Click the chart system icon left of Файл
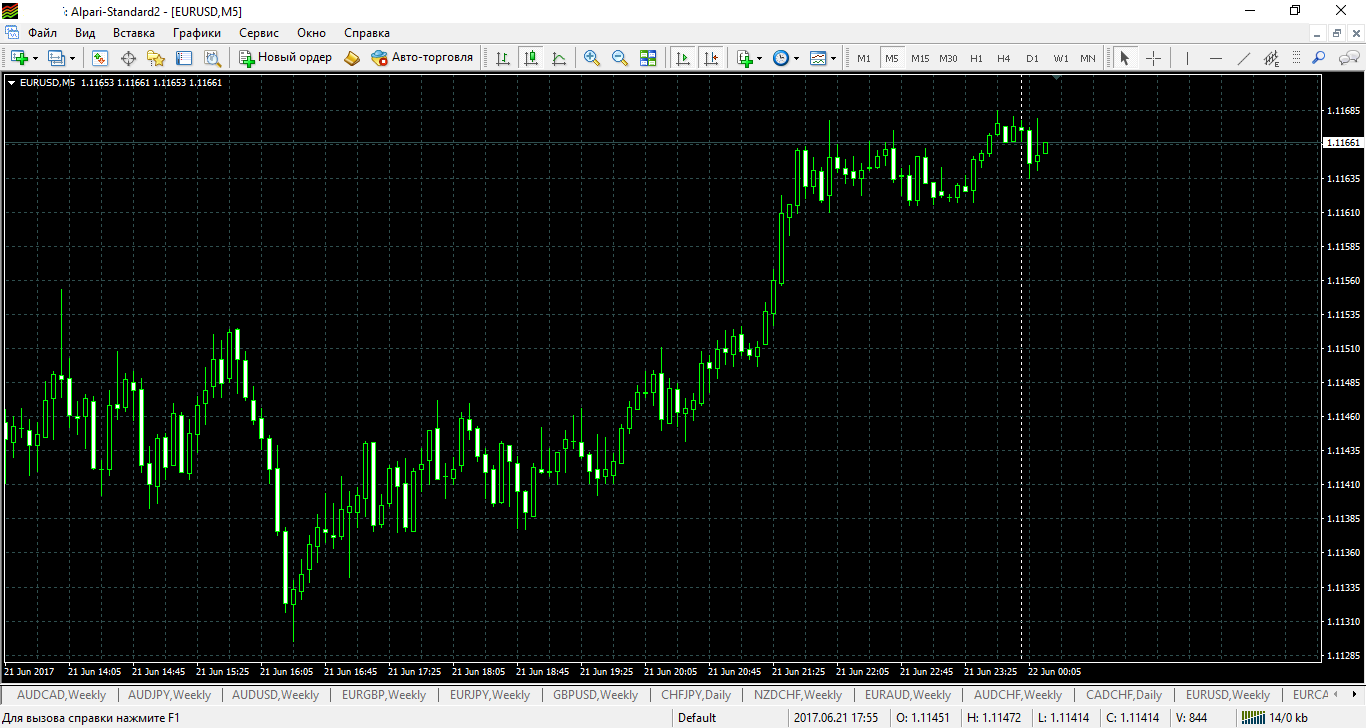 [x=13, y=33]
